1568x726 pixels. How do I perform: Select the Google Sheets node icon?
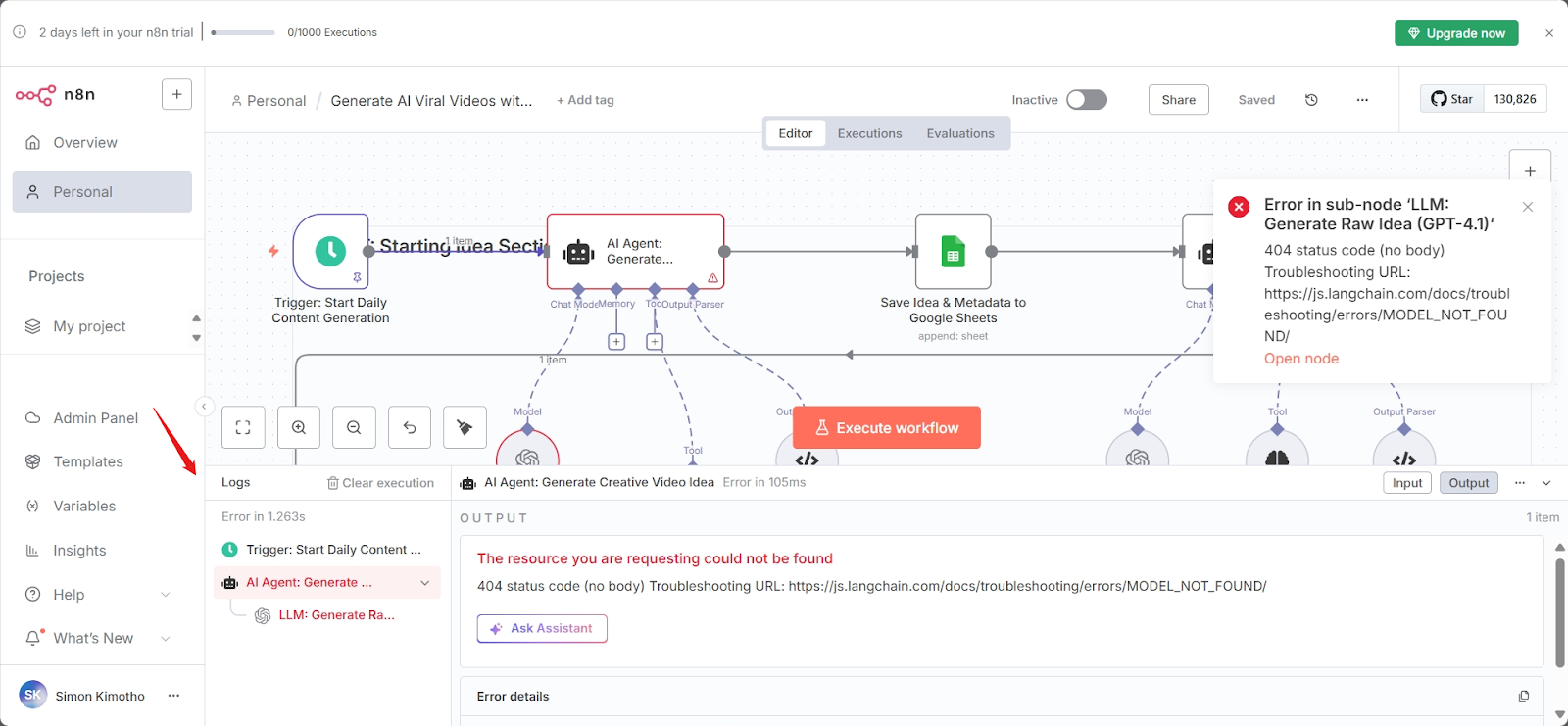point(953,252)
